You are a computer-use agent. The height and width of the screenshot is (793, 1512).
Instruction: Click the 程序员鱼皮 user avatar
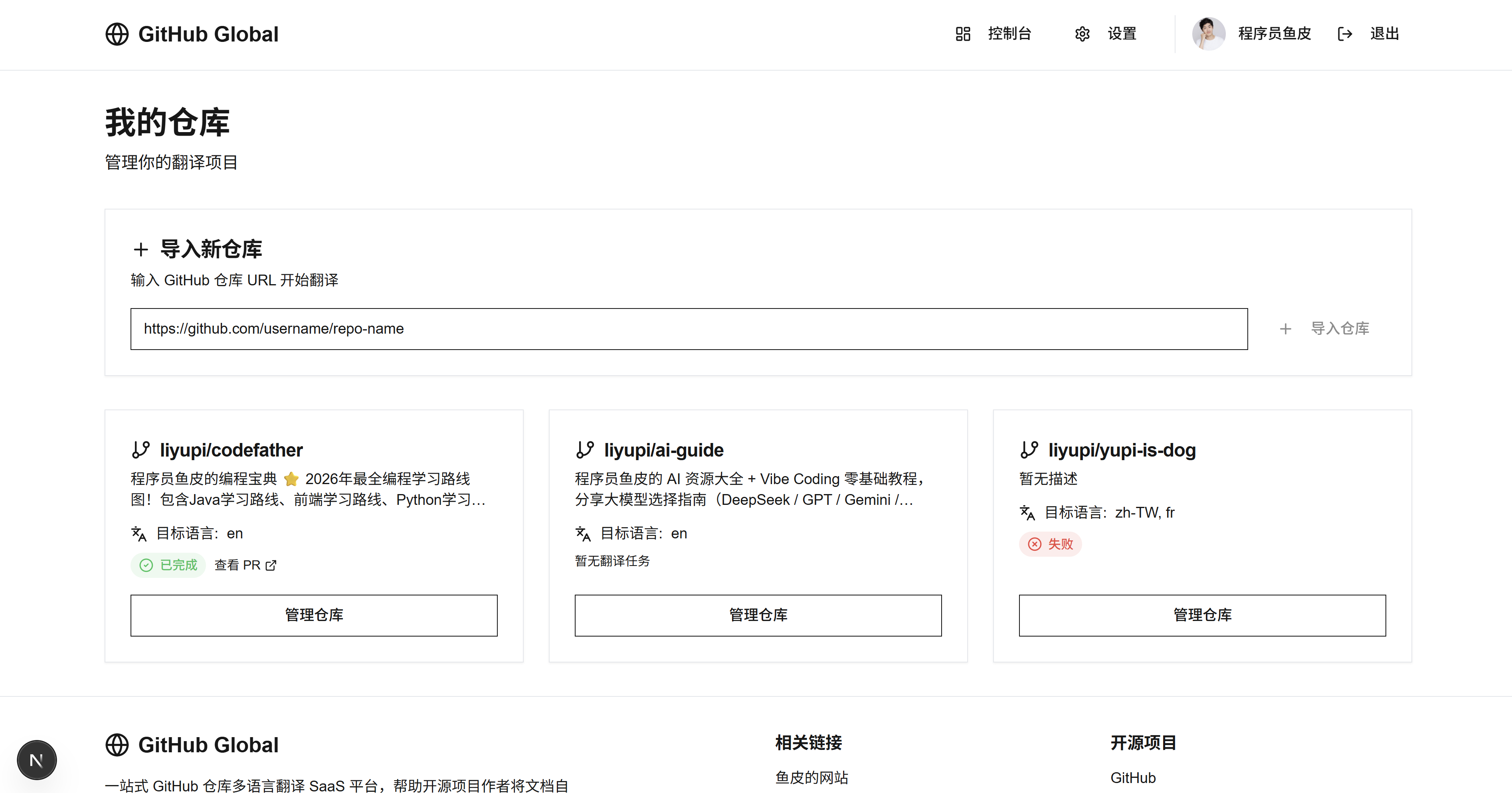click(1209, 34)
